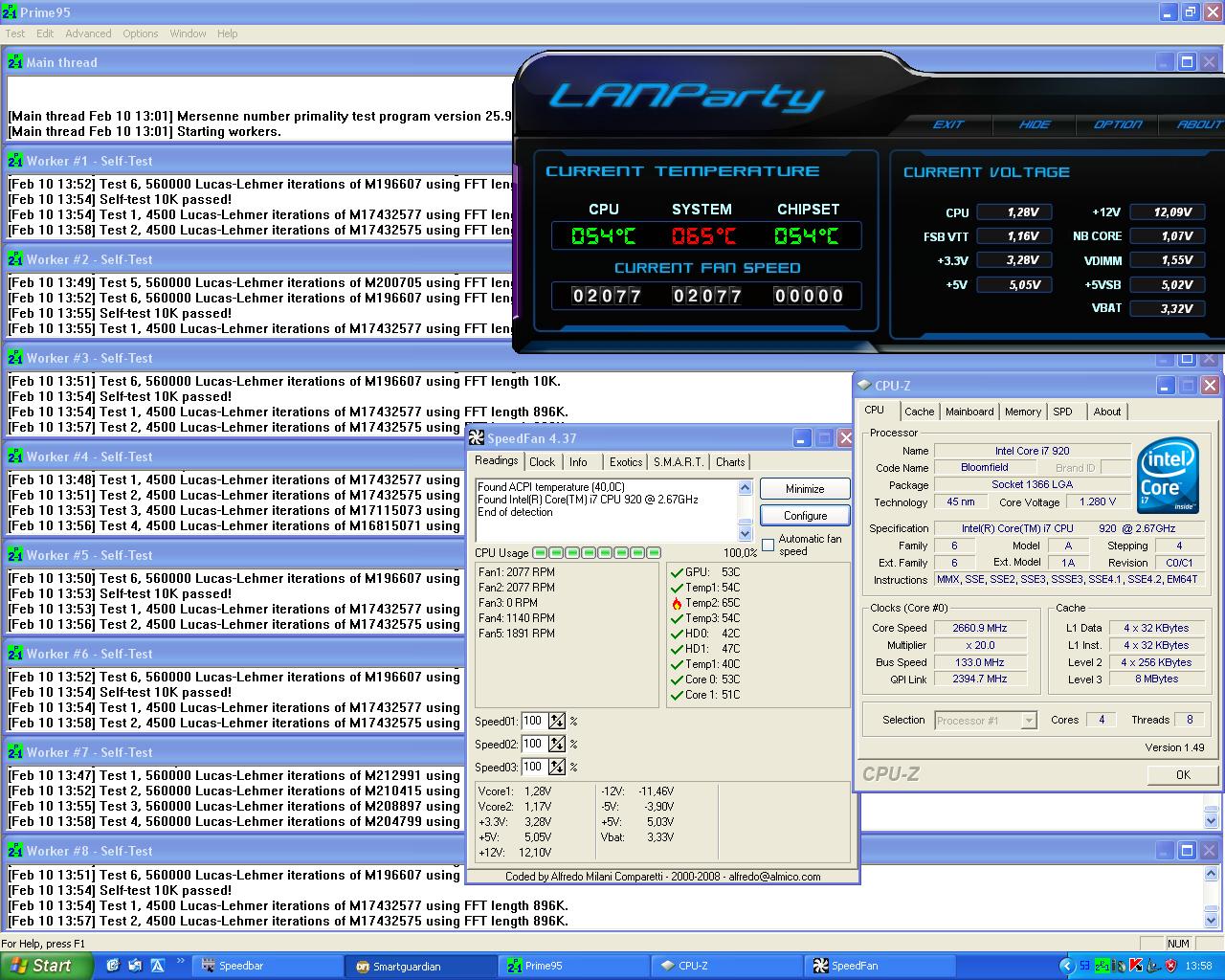Open the Advanced menu in Prime95
This screenshot has width=1225, height=980.
coord(88,33)
